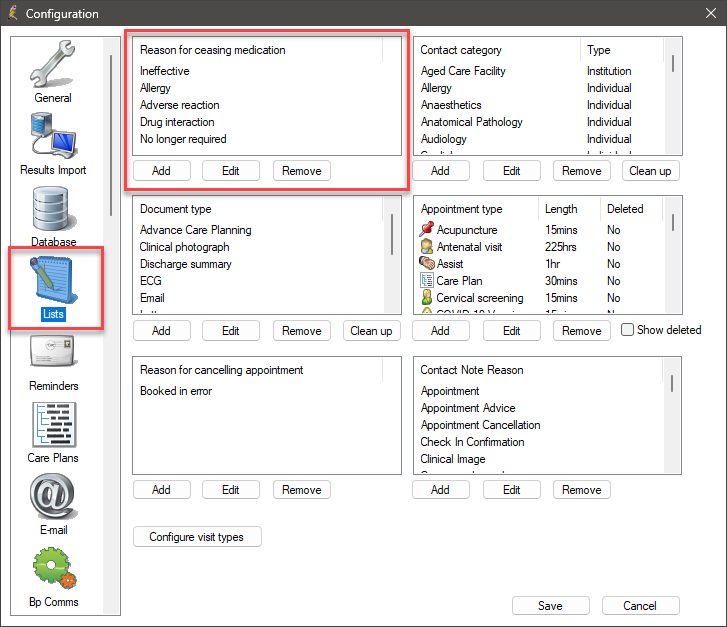
Task: Remove a Contact Note Reason
Action: (x=581, y=490)
